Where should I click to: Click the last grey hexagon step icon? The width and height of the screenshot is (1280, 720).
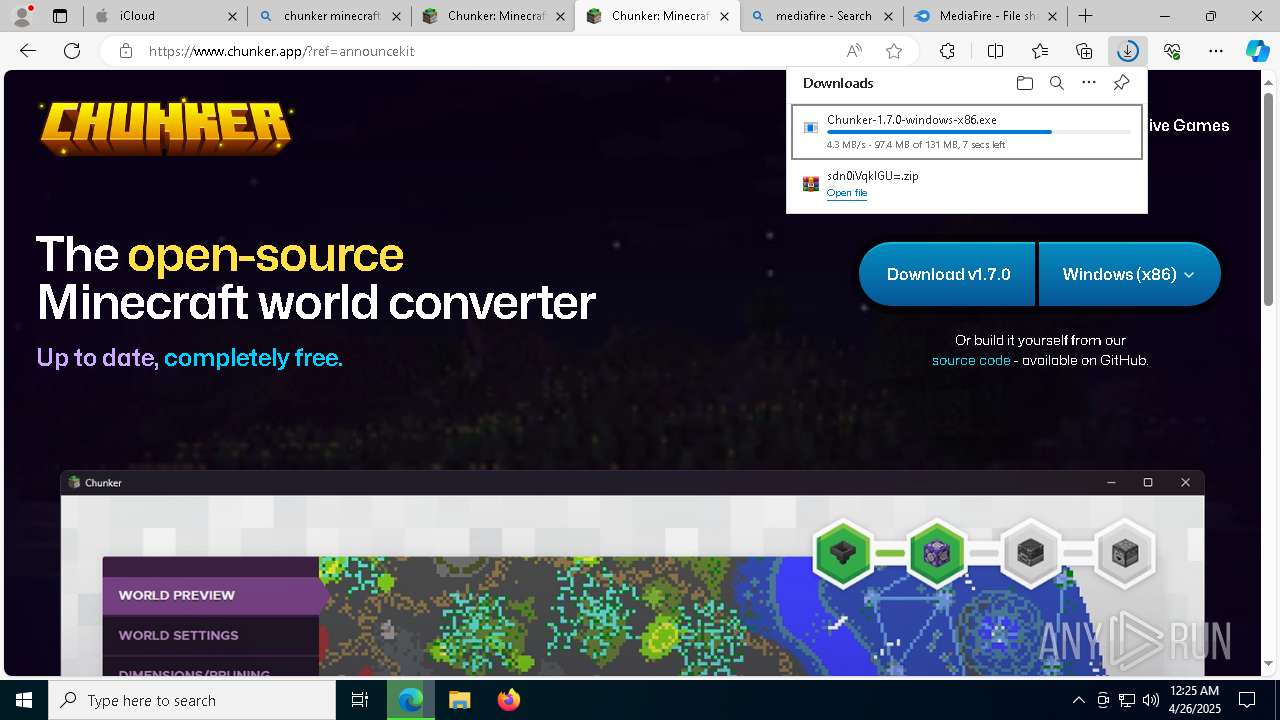point(1125,551)
